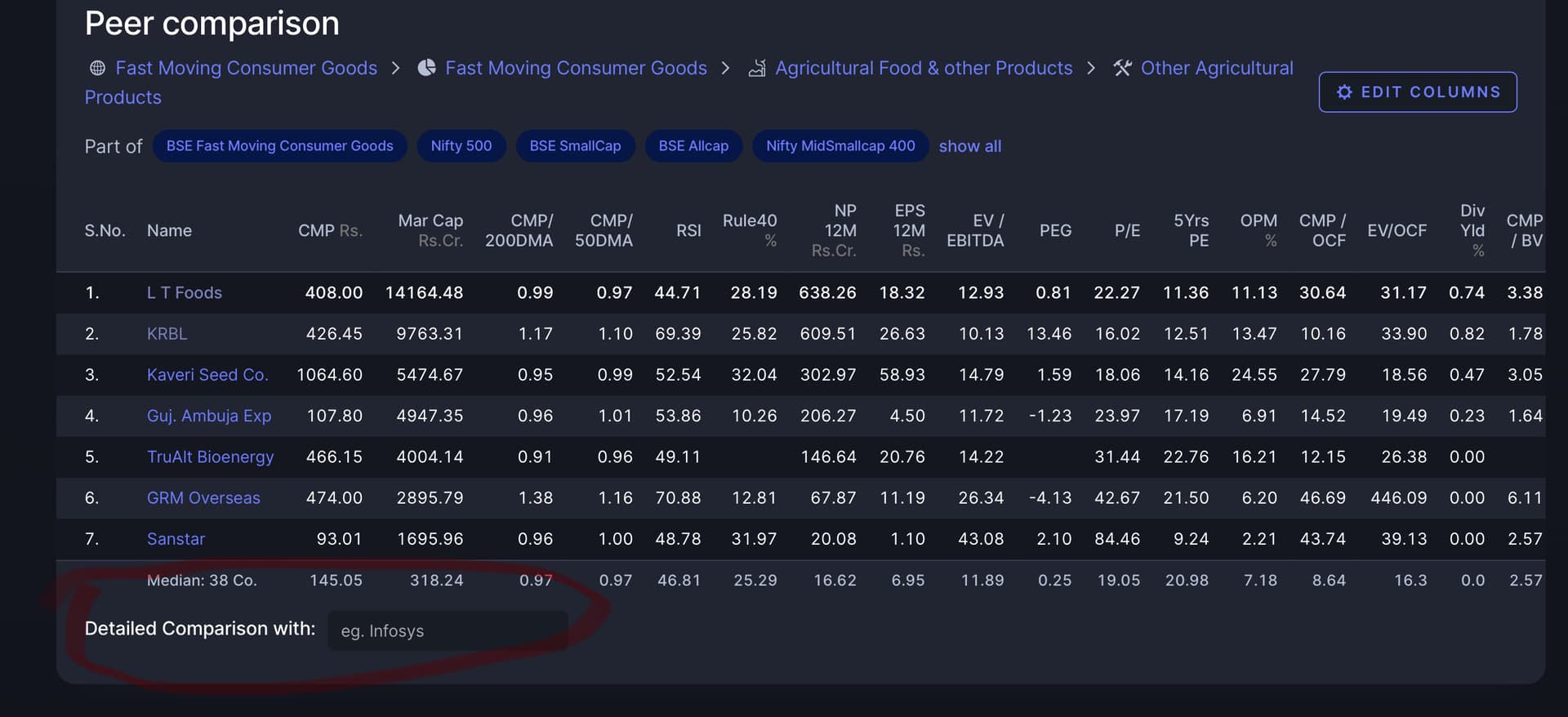Image resolution: width=1568 pixels, height=717 pixels.
Task: Click the gear icon in Edit Columns
Action: click(1343, 92)
